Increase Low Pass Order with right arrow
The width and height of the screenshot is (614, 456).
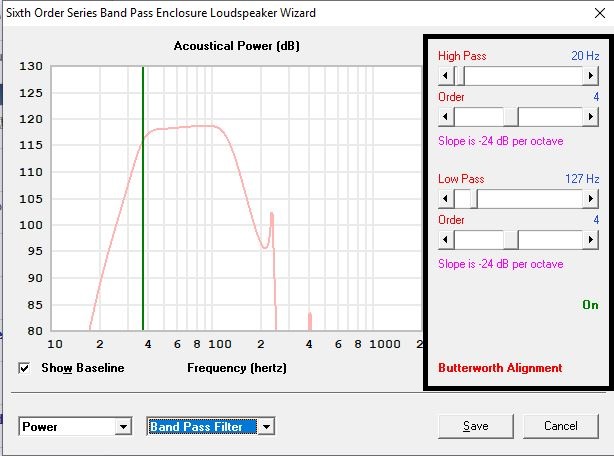[591, 240]
